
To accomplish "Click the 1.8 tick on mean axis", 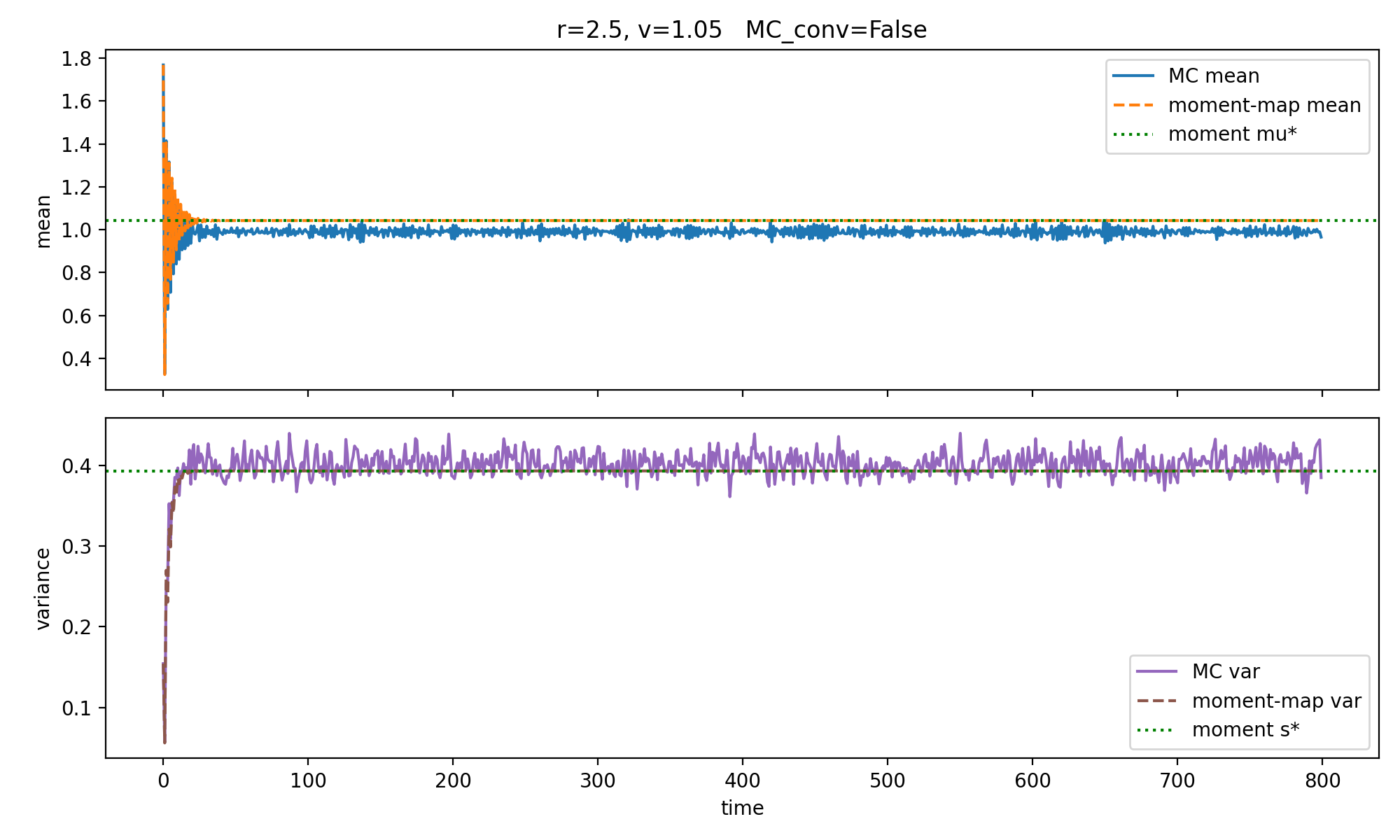I will 76,59.
